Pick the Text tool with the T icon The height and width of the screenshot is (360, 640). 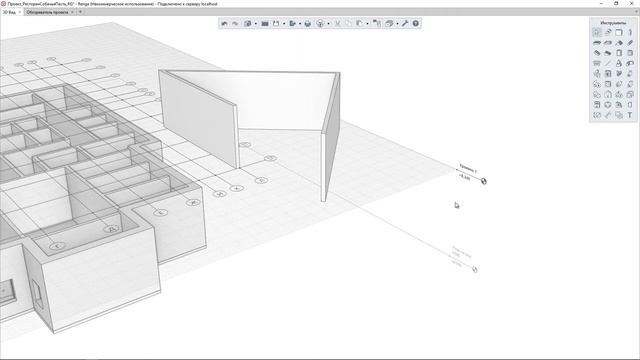pyautogui.click(x=630, y=115)
